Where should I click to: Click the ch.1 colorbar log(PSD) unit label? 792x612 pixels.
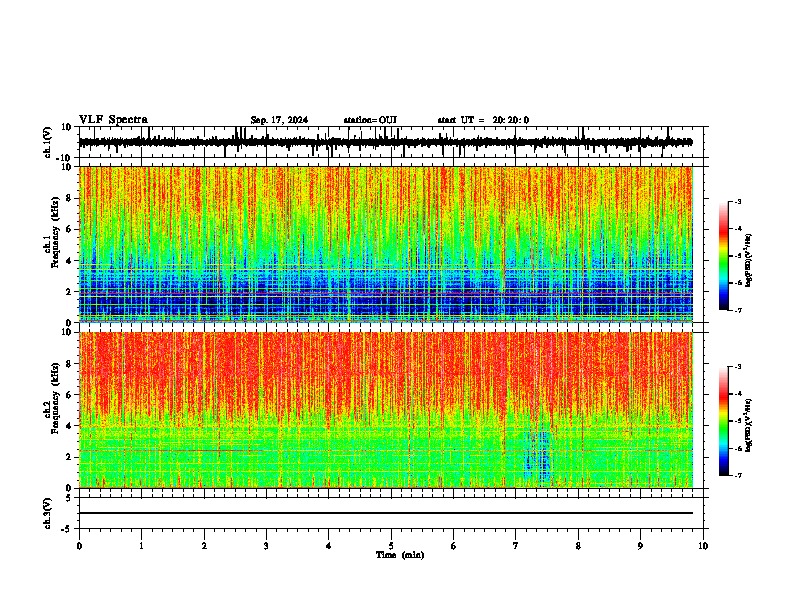[749, 260]
